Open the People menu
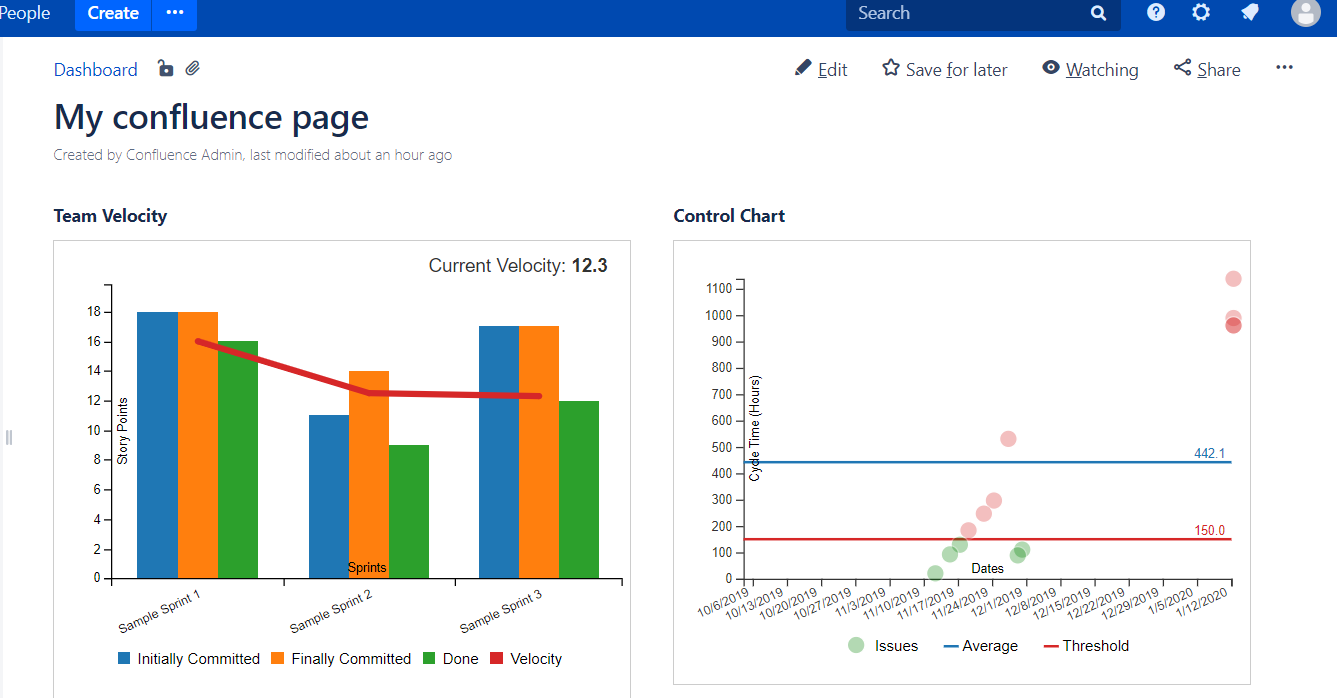The width and height of the screenshot is (1337, 698). click(25, 13)
